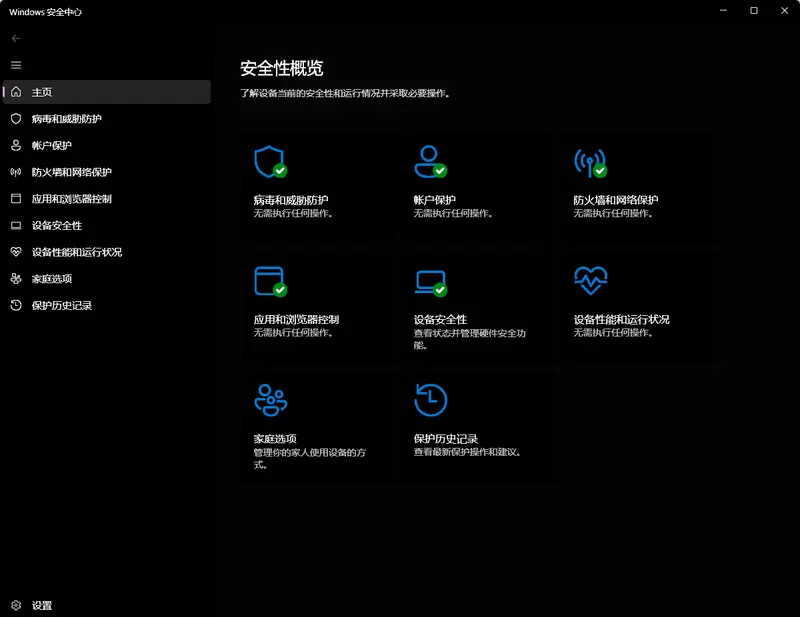Click the Wi-Fi styled 防火墙和网络保护 tile icon
This screenshot has height=617, width=800.
pos(589,162)
